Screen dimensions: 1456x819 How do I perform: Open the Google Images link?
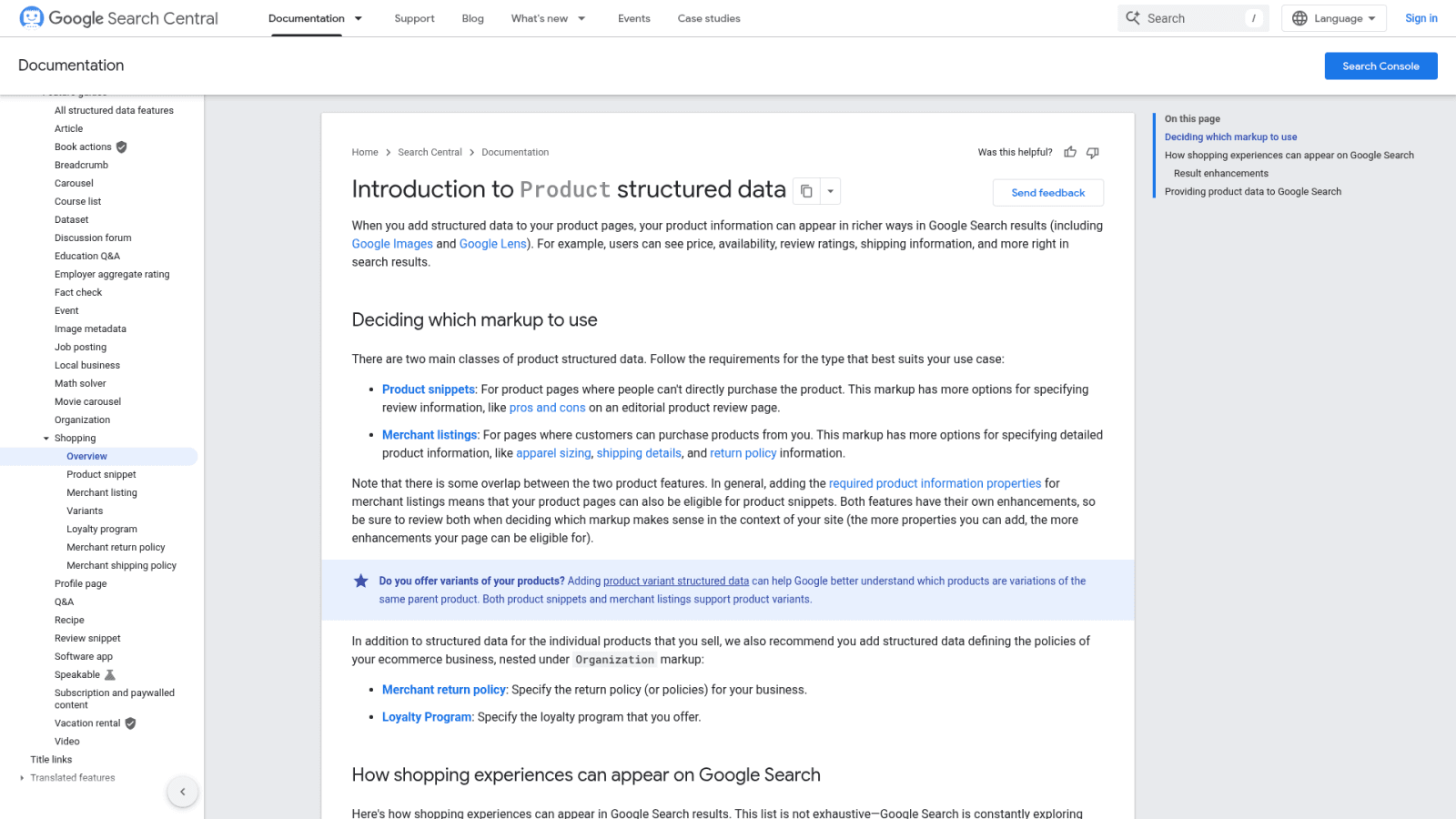392,244
